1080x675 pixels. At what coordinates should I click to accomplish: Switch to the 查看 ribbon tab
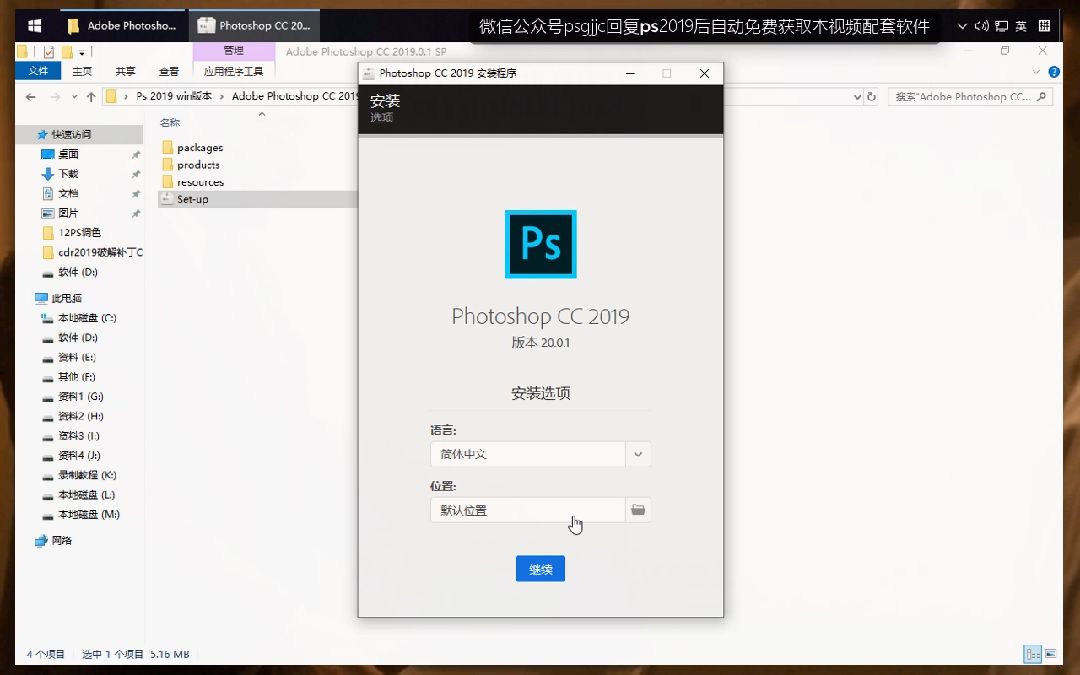[x=168, y=71]
